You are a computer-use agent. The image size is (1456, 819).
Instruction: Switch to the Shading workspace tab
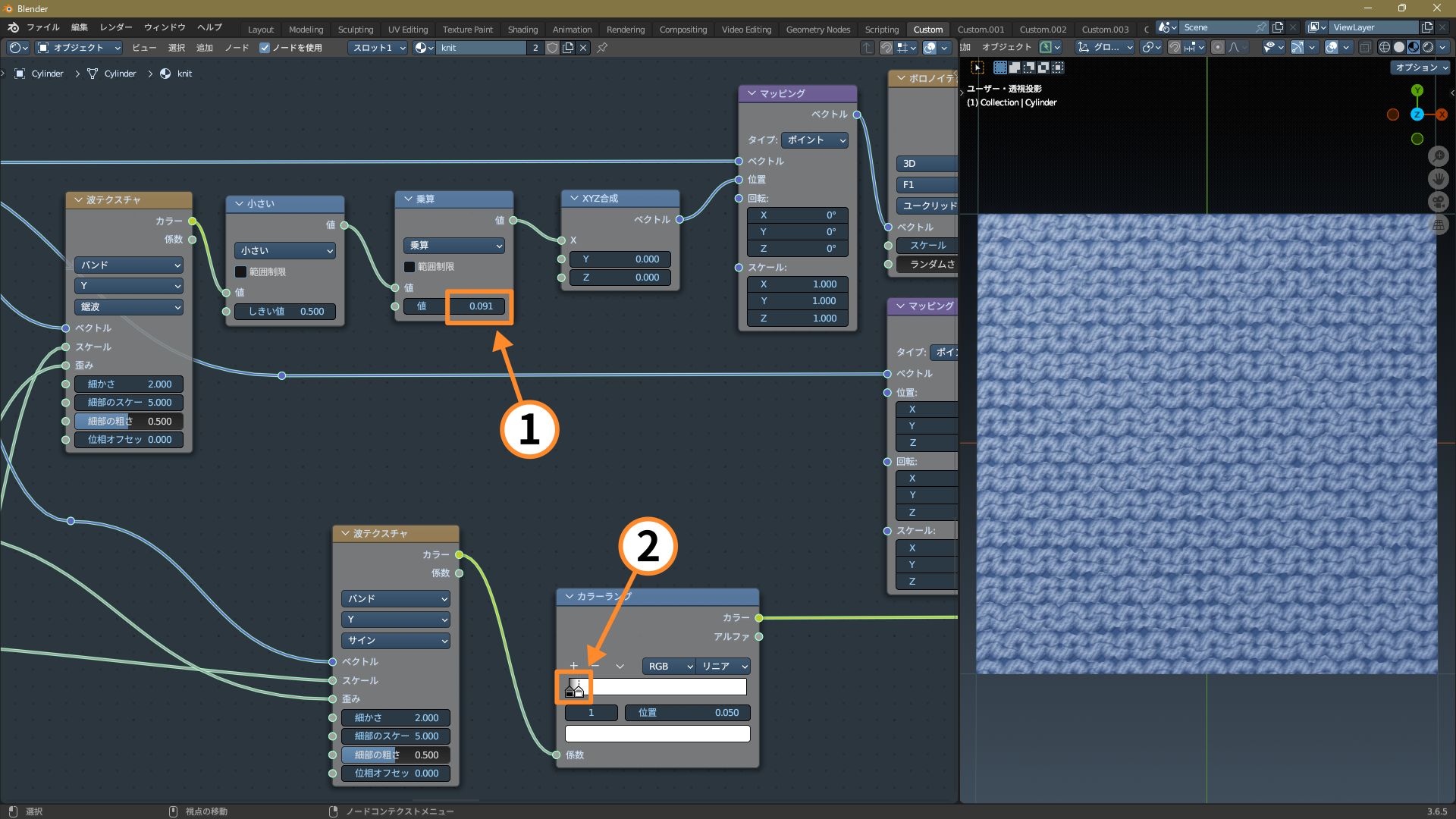coord(522,30)
